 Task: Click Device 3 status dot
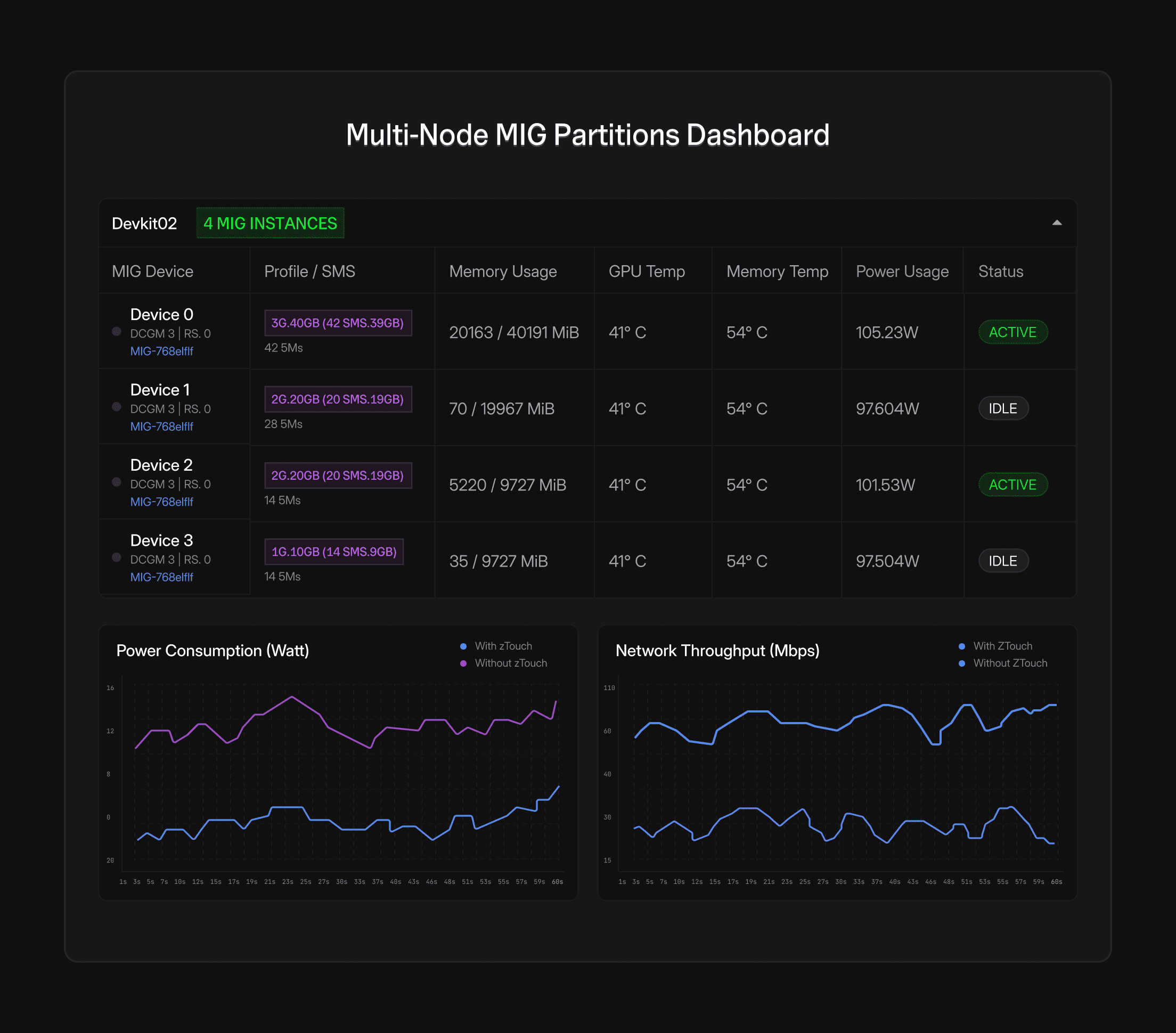click(x=116, y=558)
